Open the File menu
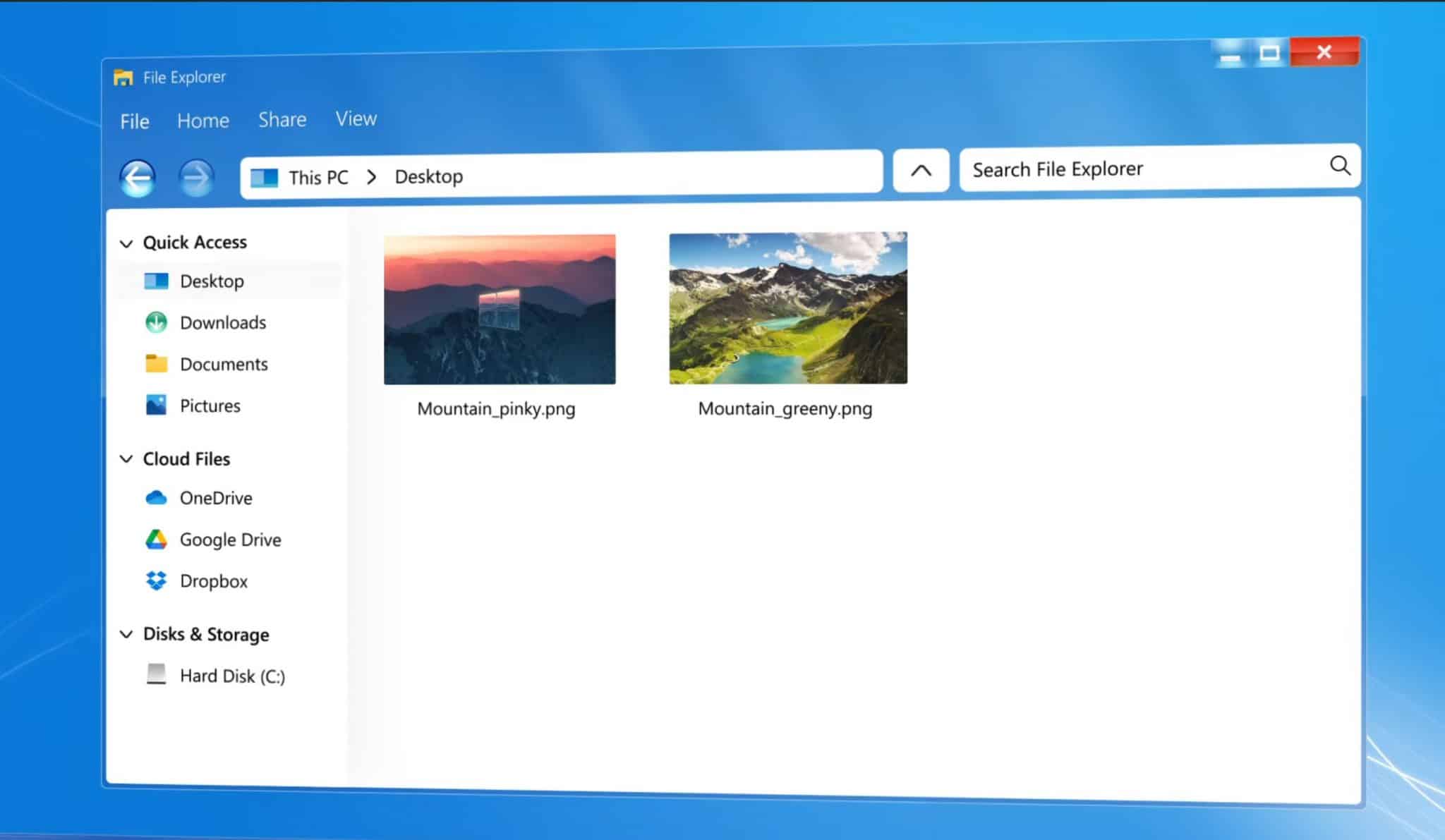This screenshot has width=1445, height=840. pyautogui.click(x=133, y=121)
